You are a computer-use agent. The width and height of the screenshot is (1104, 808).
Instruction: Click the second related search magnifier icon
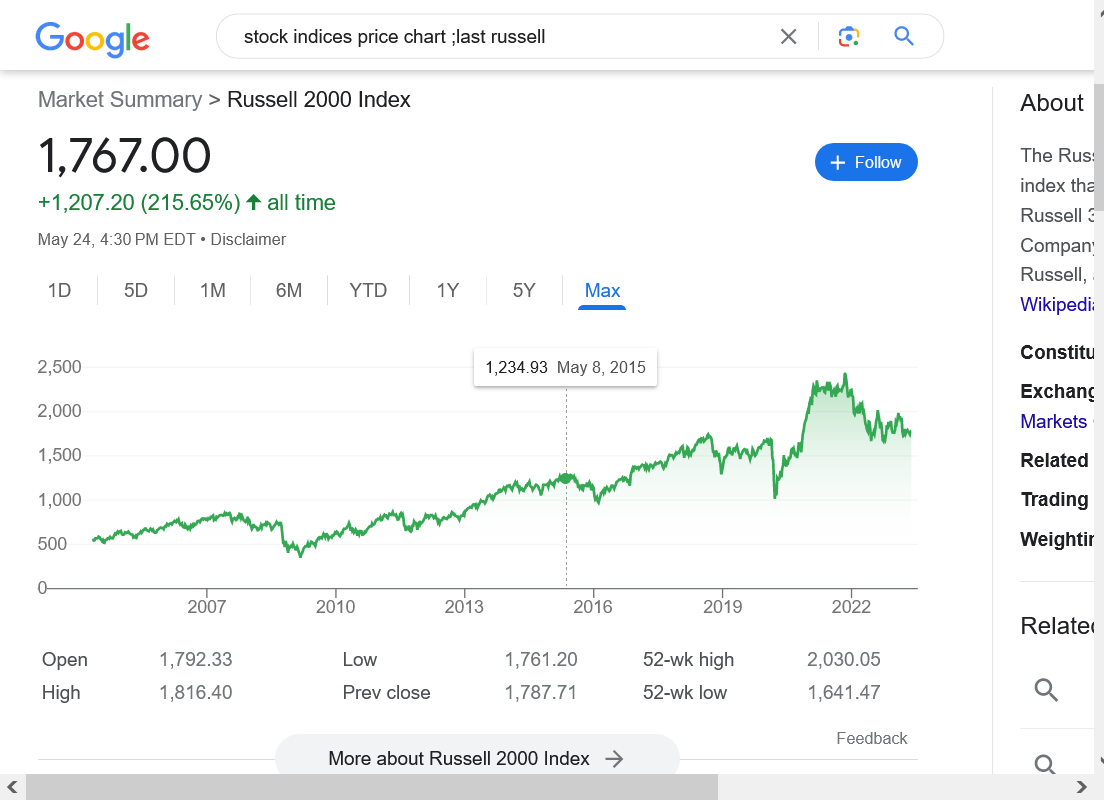point(1046,765)
